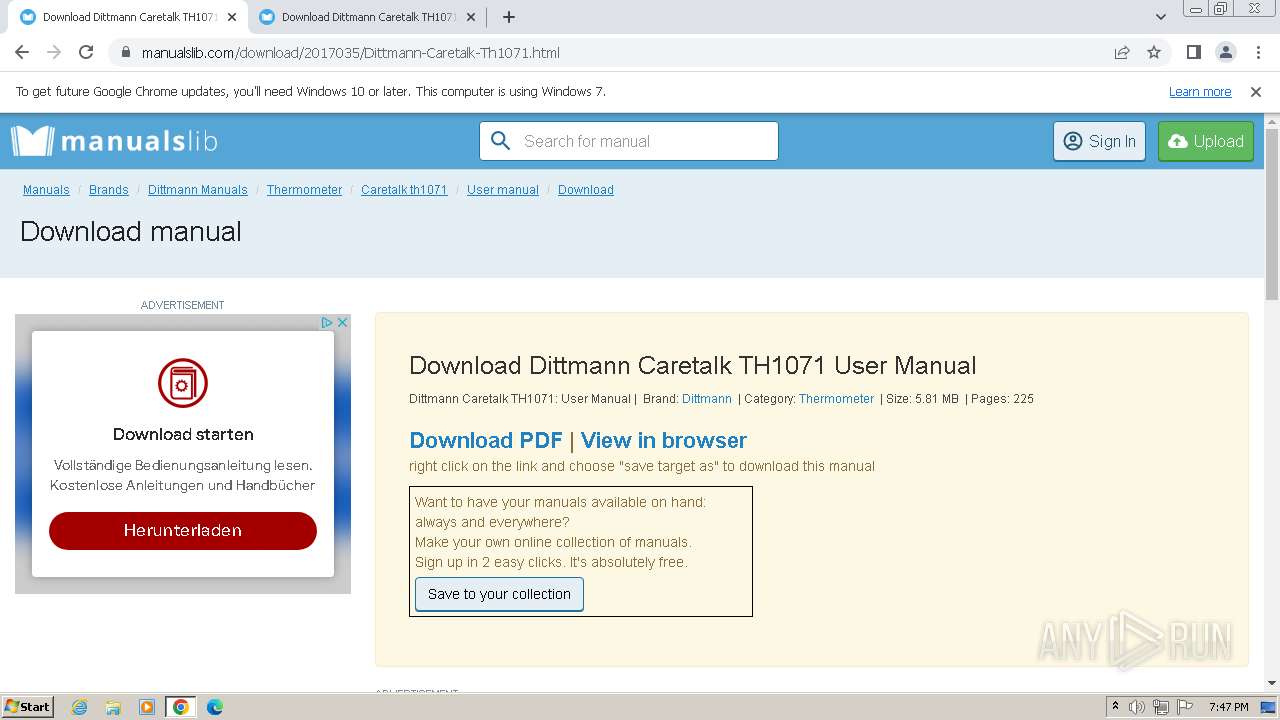Click the Herunterladen ad button

[x=183, y=530]
